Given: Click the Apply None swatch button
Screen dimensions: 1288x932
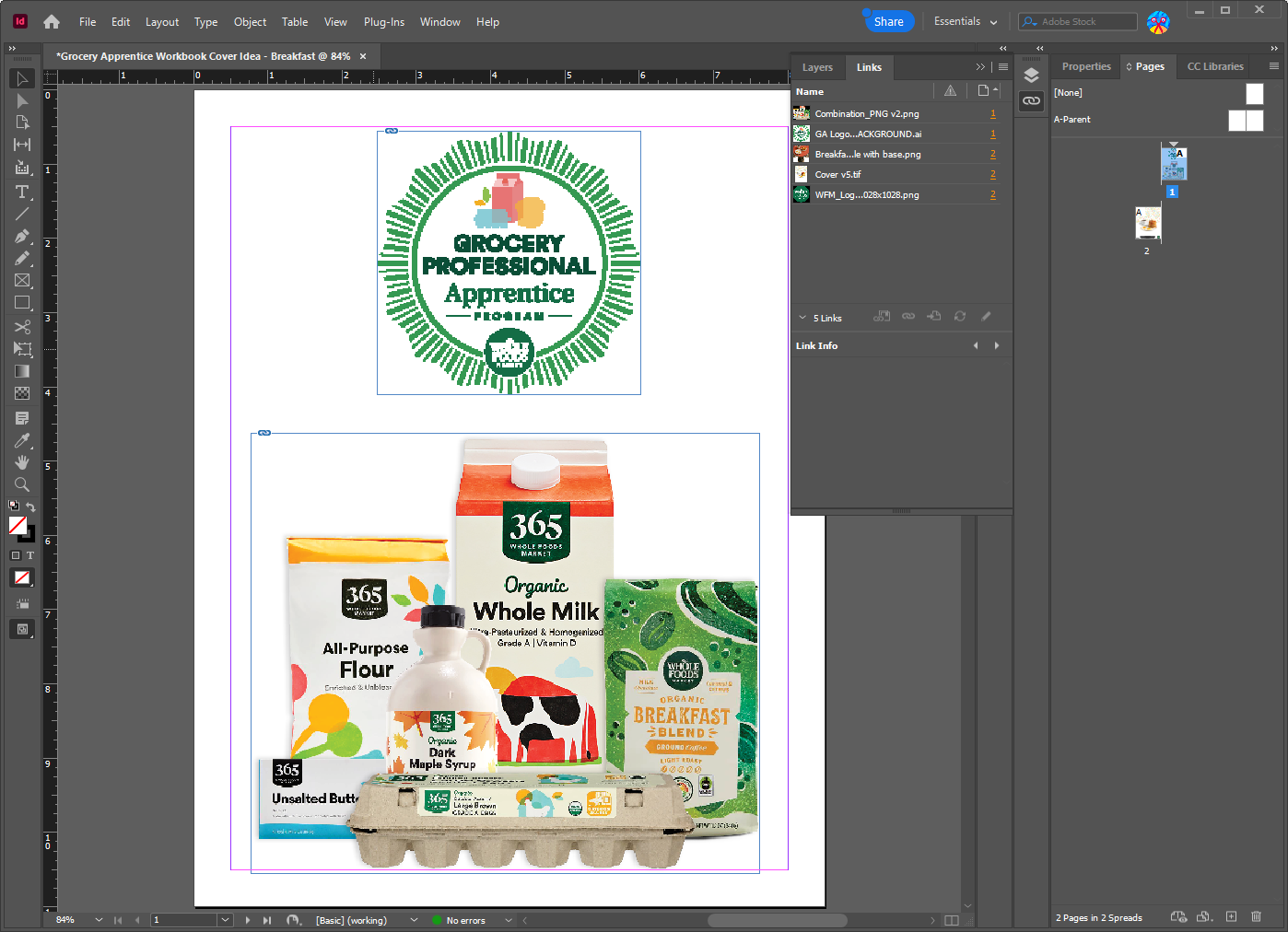Looking at the screenshot, I should [22, 577].
